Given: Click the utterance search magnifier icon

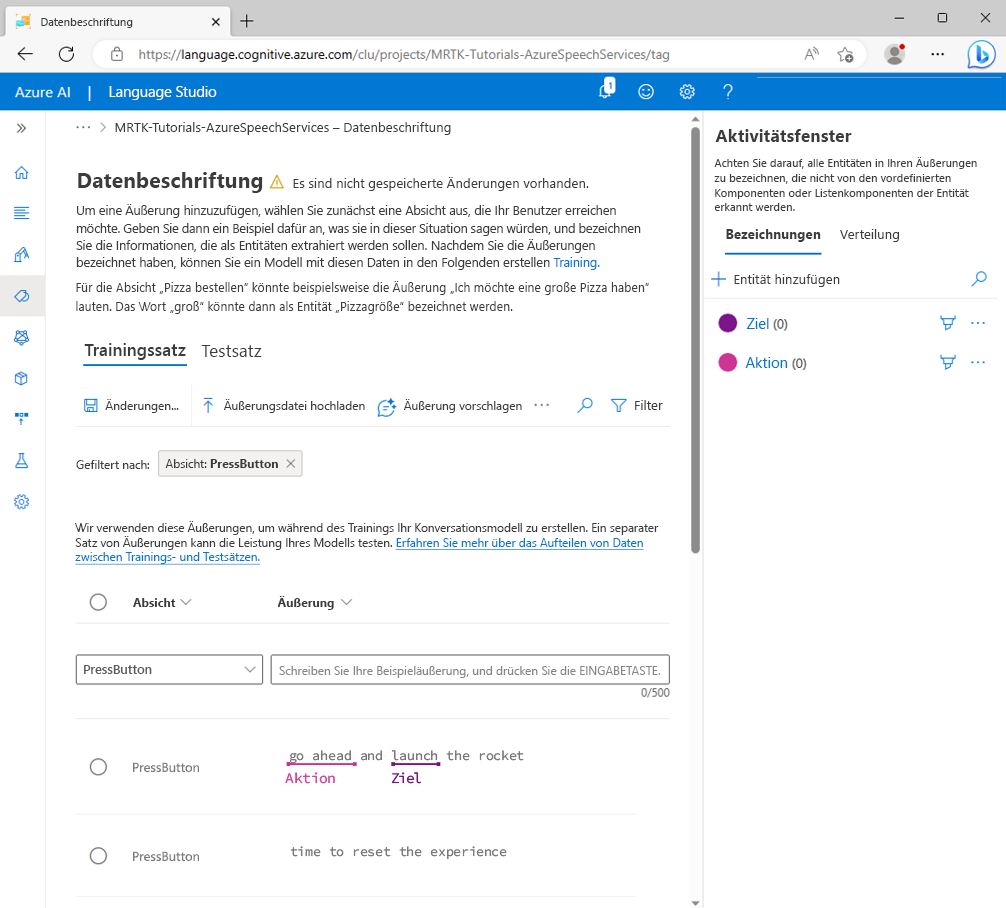Looking at the screenshot, I should click(584, 406).
